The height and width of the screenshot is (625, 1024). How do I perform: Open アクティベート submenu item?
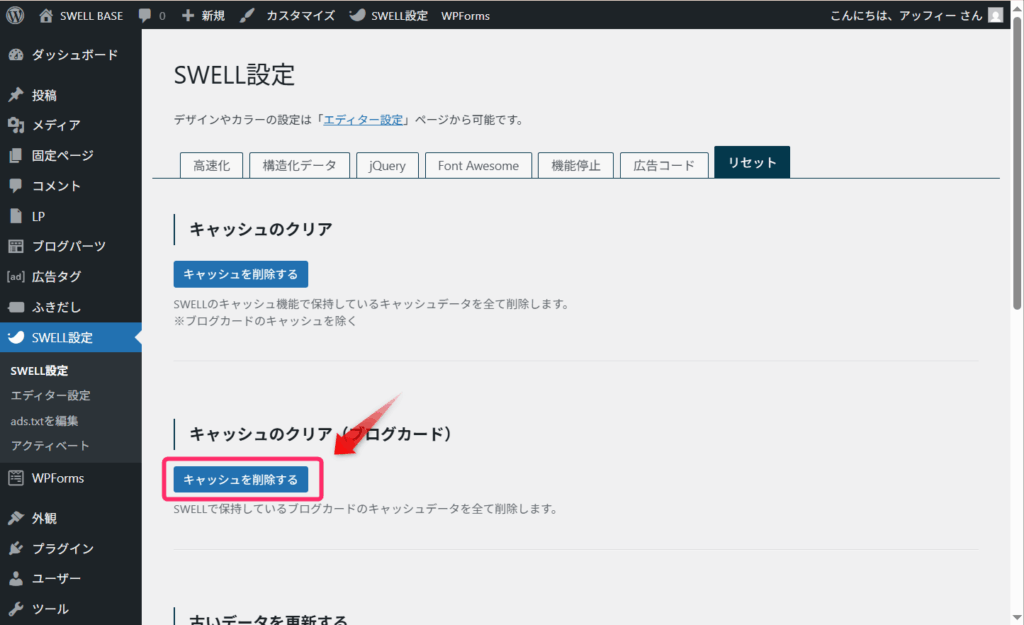click(50, 445)
